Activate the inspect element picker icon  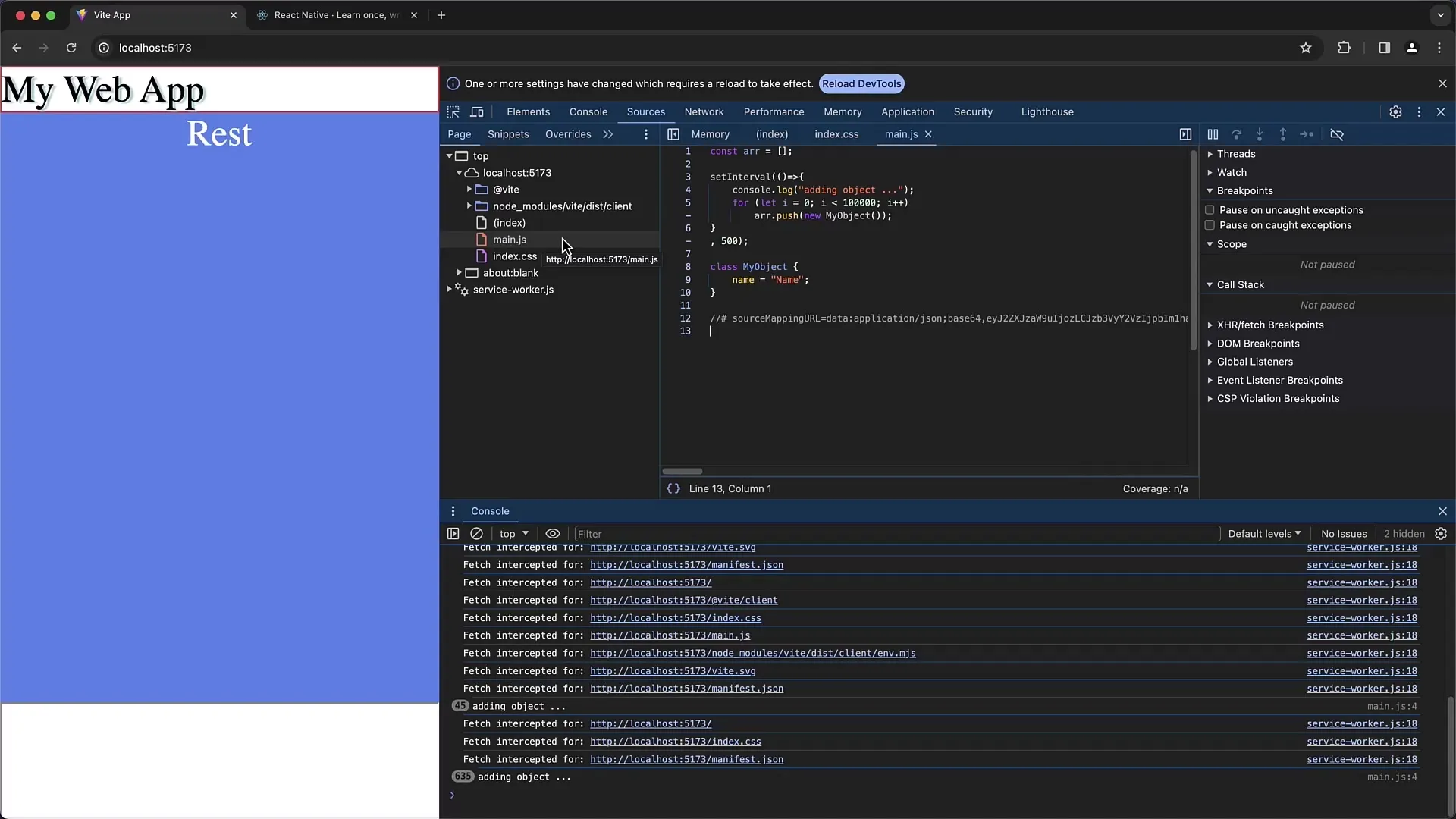tap(453, 112)
